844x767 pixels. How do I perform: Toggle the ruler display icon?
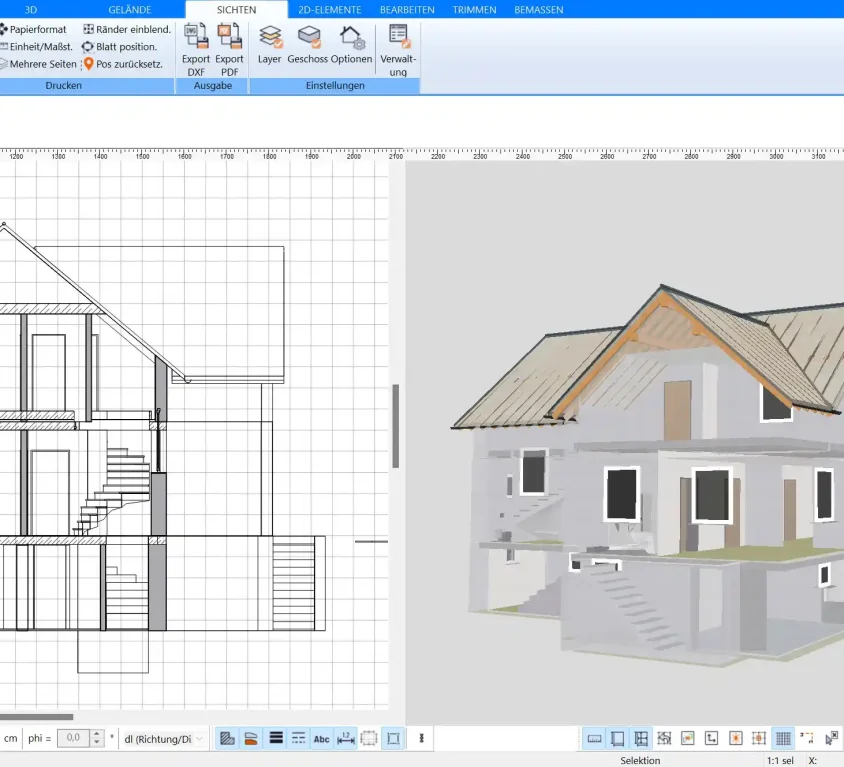click(594, 738)
